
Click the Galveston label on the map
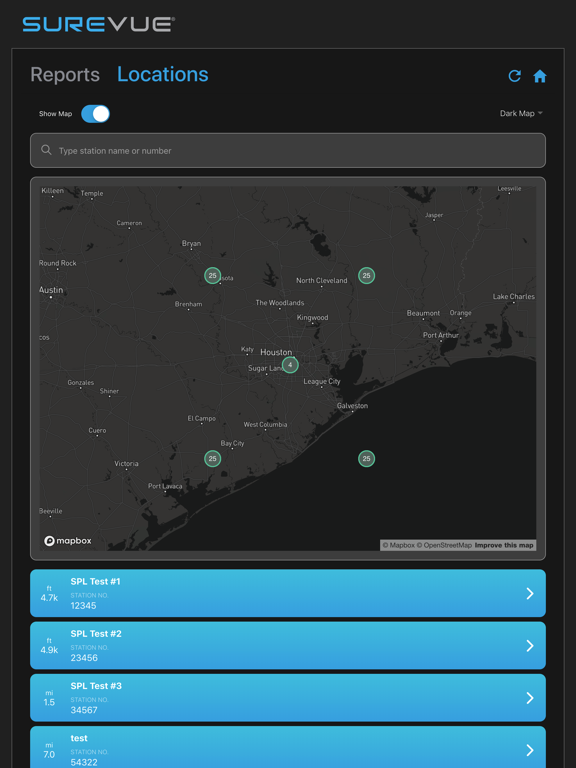[352, 406]
